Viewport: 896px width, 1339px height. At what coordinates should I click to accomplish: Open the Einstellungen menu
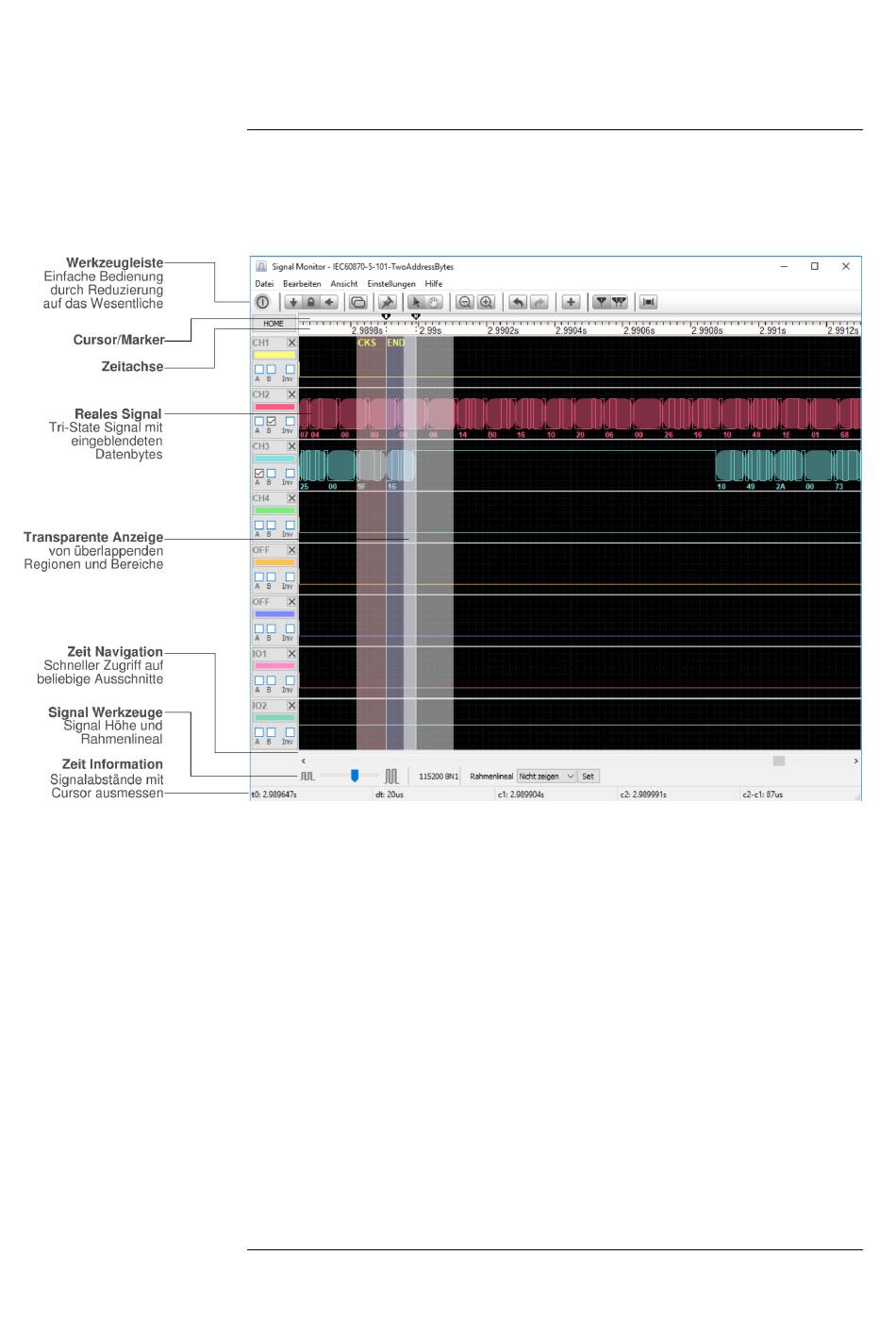(391, 283)
